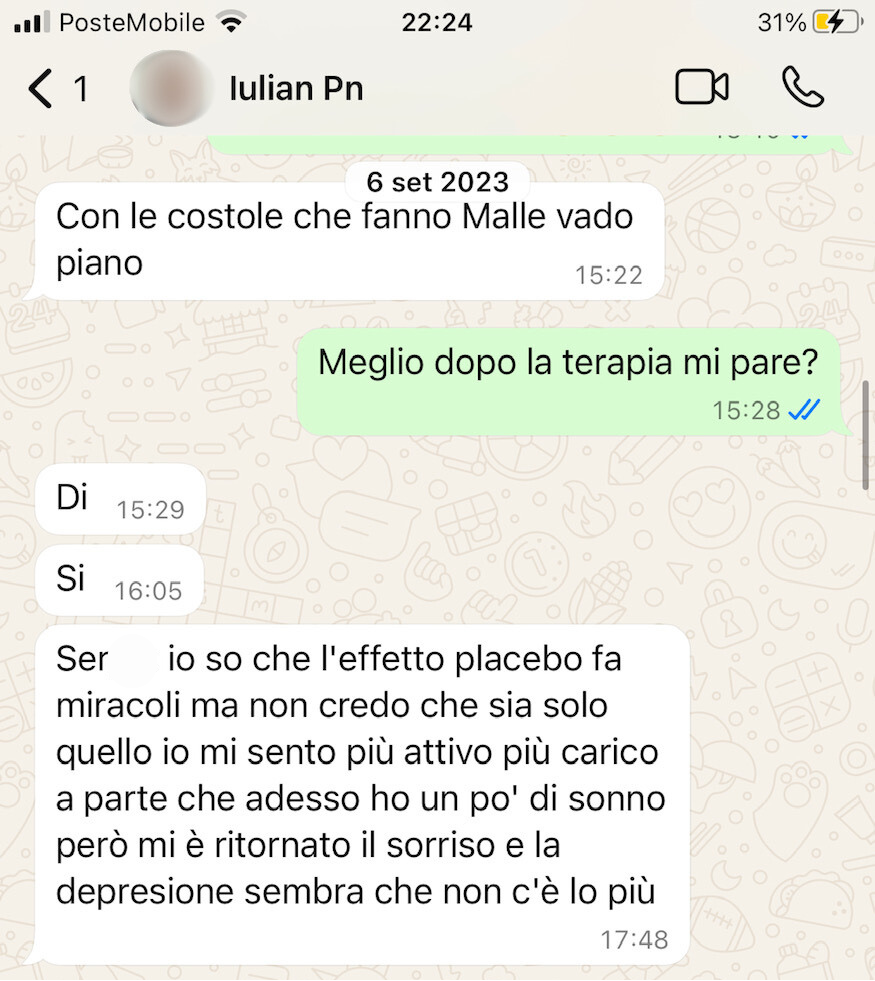Go back using the left chevron arrow
This screenshot has height=981, width=875.
(41, 88)
